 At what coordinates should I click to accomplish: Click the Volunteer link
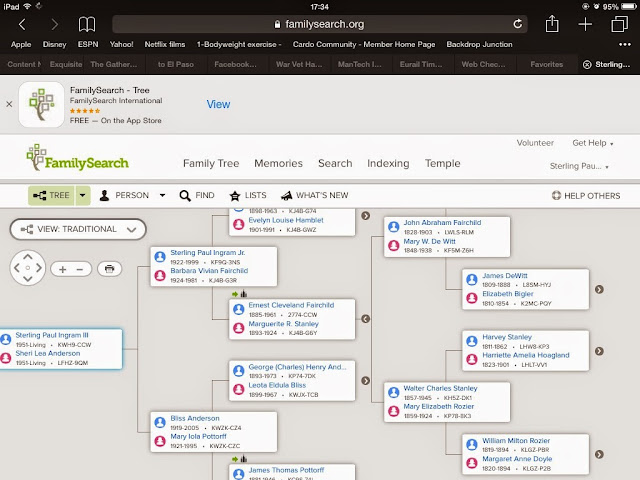click(535, 143)
